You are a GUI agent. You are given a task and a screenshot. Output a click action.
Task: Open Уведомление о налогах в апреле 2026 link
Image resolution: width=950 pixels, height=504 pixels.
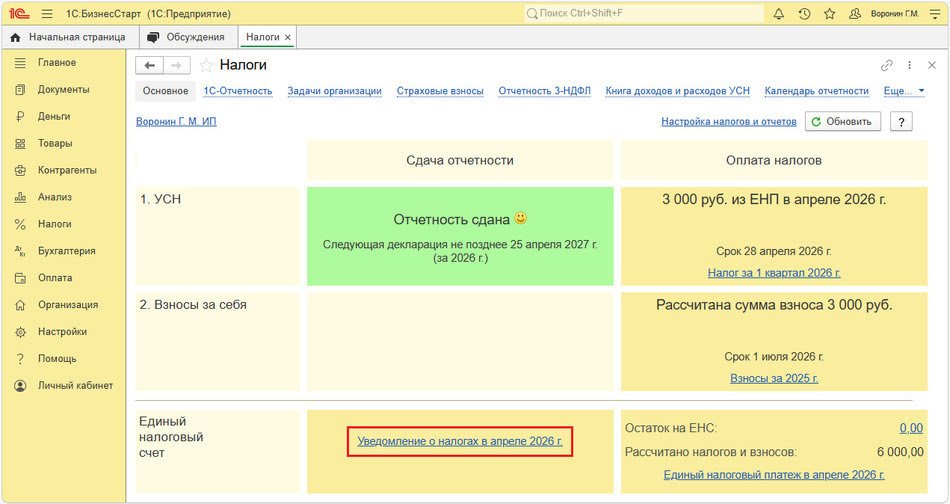460,441
